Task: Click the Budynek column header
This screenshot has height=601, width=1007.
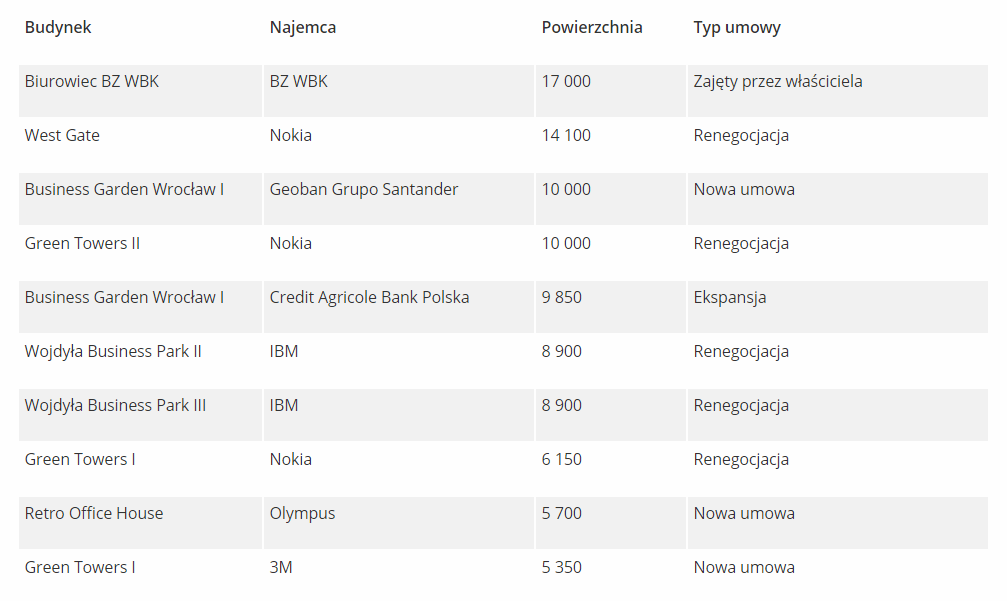Action: click(58, 28)
